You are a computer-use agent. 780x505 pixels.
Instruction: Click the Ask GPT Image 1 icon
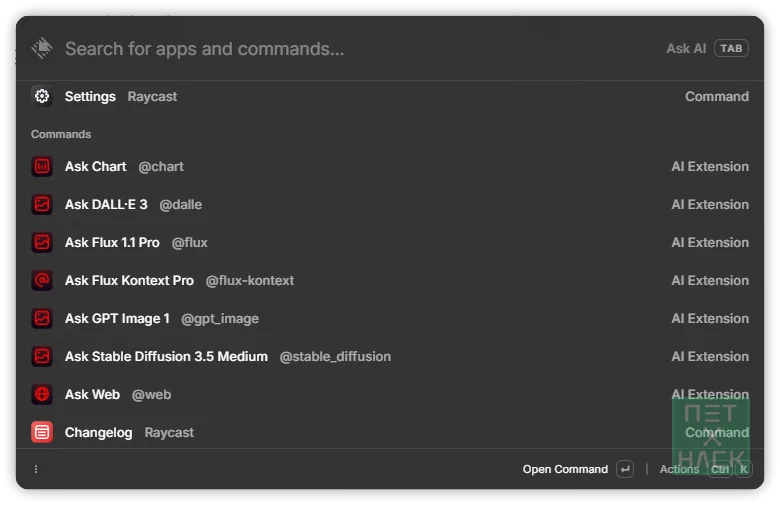click(42, 318)
